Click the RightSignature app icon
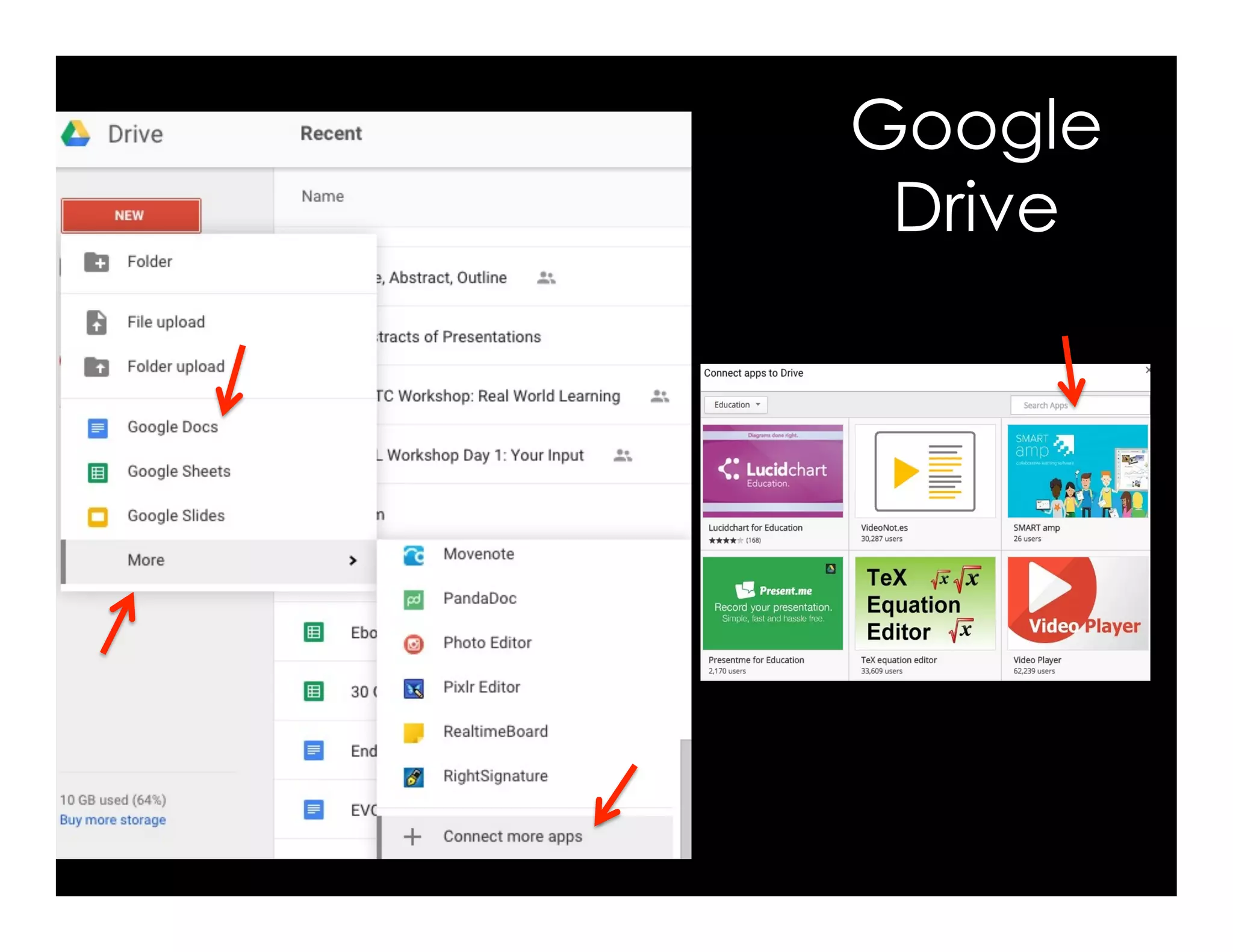The image size is (1233, 952). coord(414,777)
